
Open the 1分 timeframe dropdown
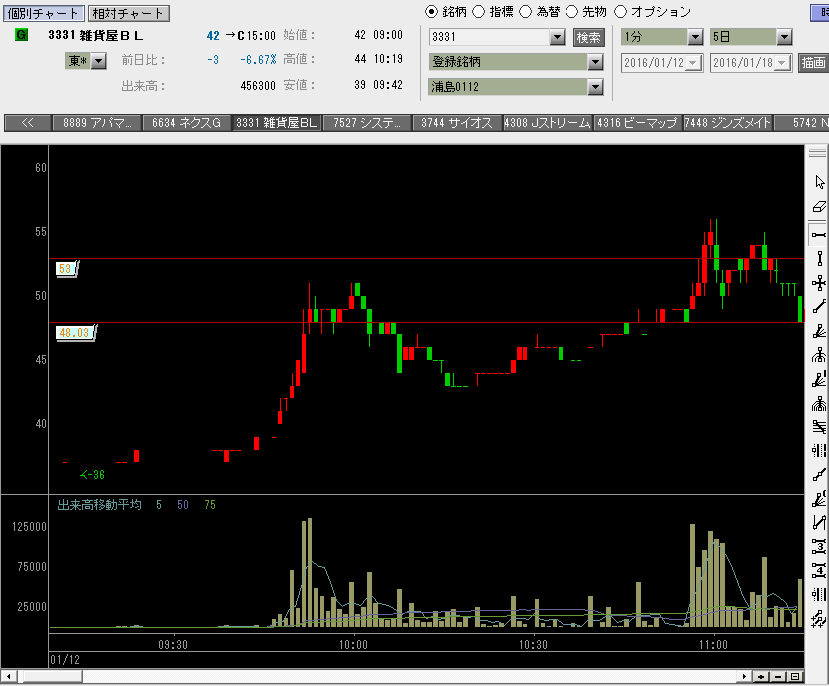(x=695, y=37)
